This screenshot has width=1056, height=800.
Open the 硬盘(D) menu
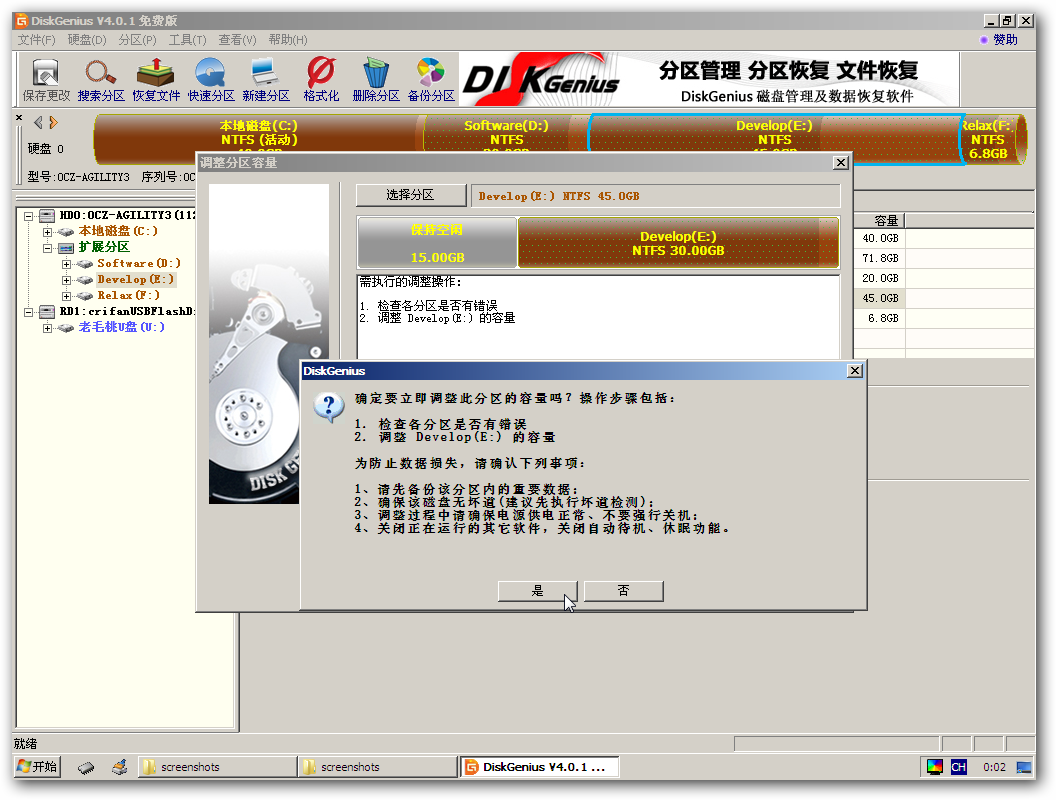pyautogui.click(x=87, y=40)
